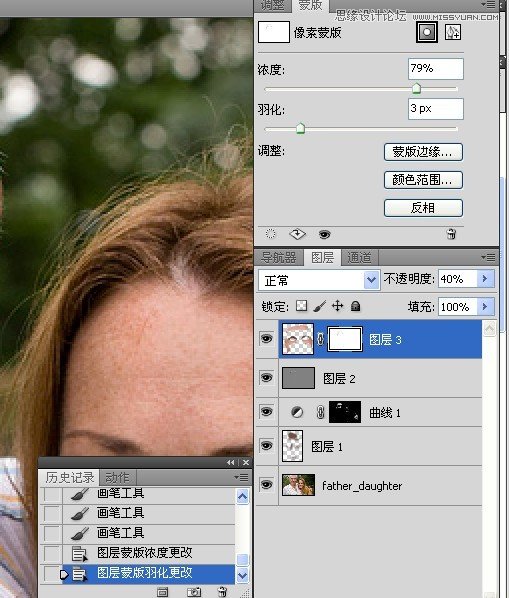Click the 浓度 density slider handle
Screen dimensions: 509x598
point(416,88)
